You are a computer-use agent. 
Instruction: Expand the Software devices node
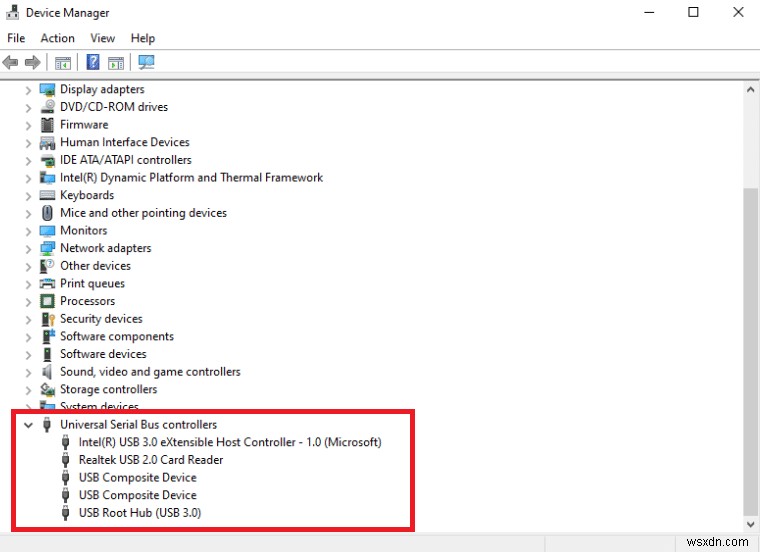pyautogui.click(x=28, y=355)
